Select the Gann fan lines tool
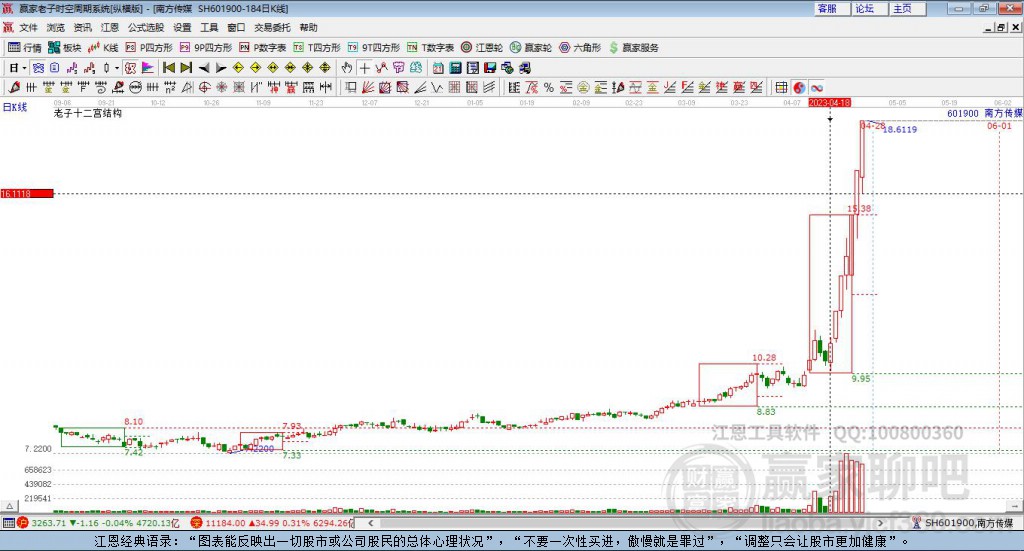Image resolution: width=1024 pixels, height=551 pixels. point(368,87)
